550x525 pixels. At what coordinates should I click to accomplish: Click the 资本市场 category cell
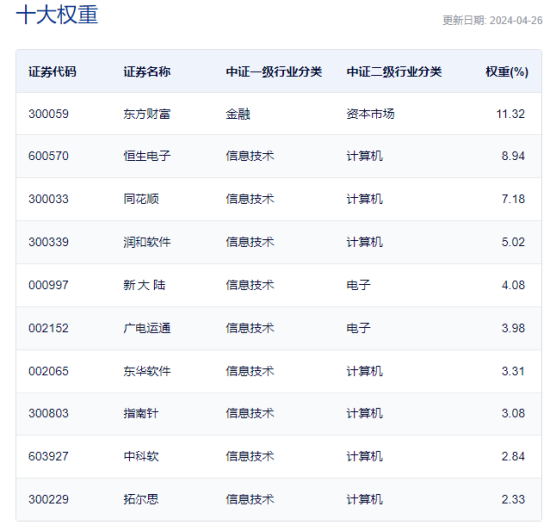point(370,114)
